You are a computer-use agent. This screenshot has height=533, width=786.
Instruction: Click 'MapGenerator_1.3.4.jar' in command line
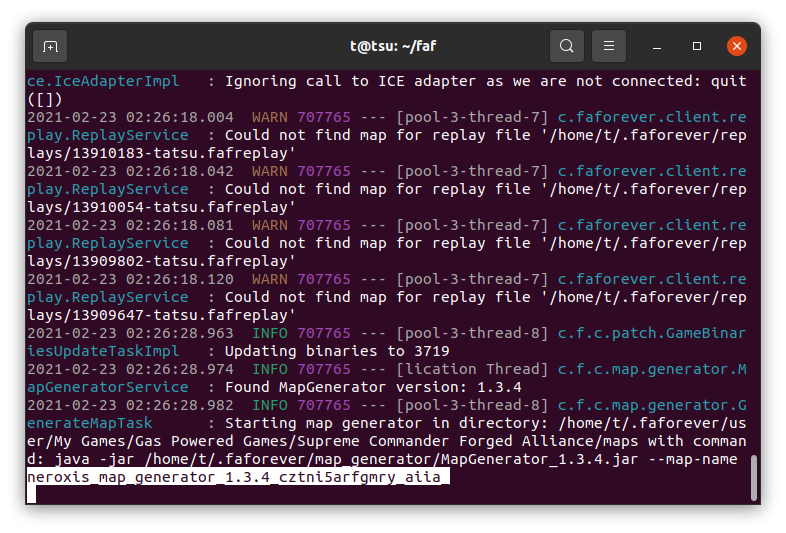[x=539, y=459]
